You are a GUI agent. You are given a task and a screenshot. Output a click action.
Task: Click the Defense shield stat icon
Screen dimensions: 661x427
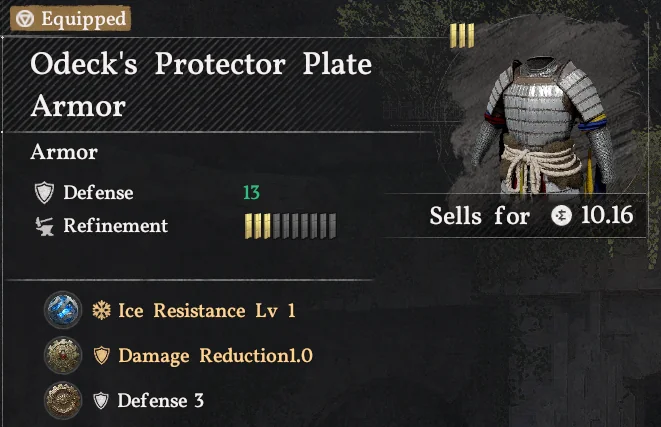click(x=43, y=193)
